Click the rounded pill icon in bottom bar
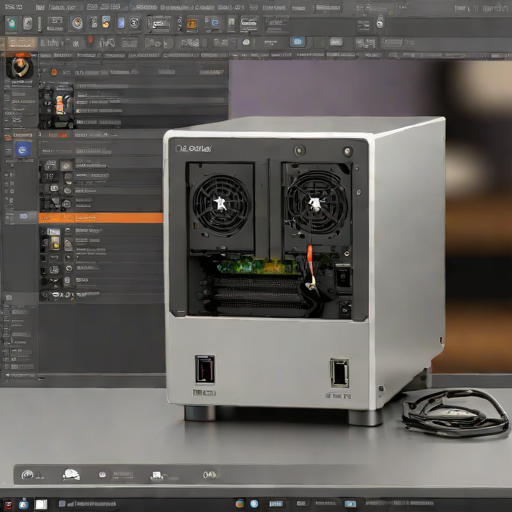The width and height of the screenshot is (512, 512). coord(210,474)
